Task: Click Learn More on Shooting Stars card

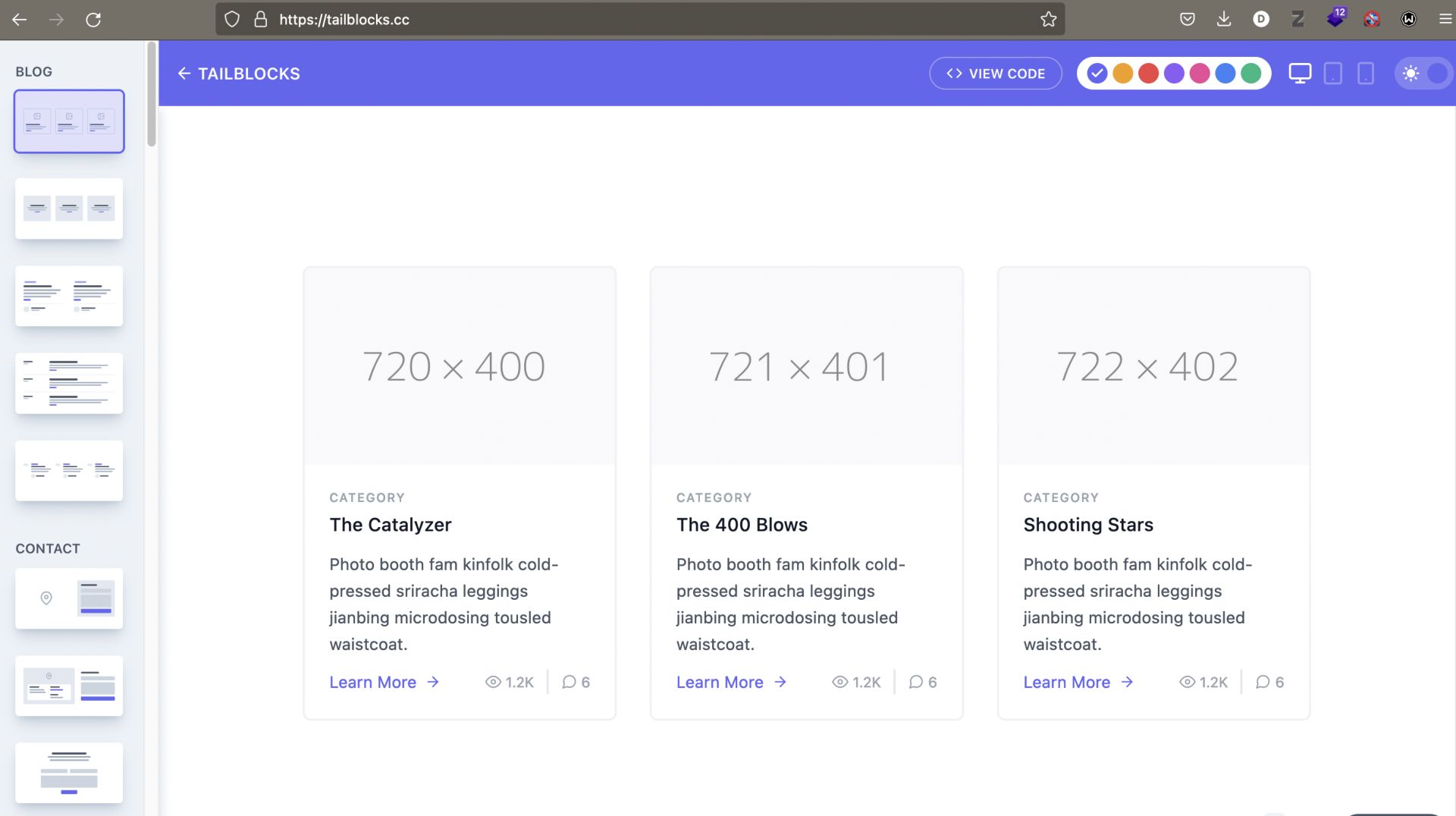Action: click(x=1078, y=682)
